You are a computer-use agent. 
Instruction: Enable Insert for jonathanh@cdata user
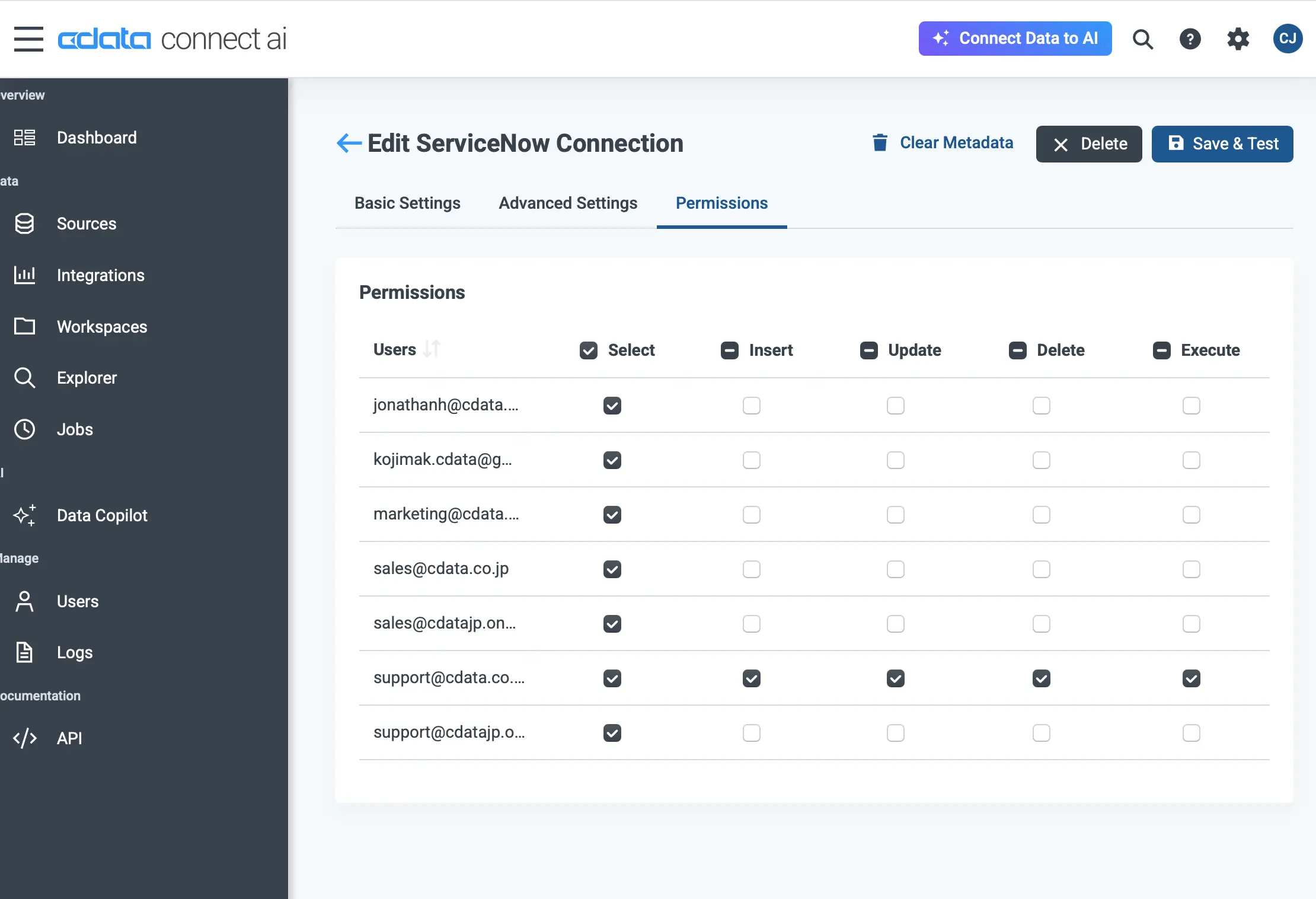751,406
